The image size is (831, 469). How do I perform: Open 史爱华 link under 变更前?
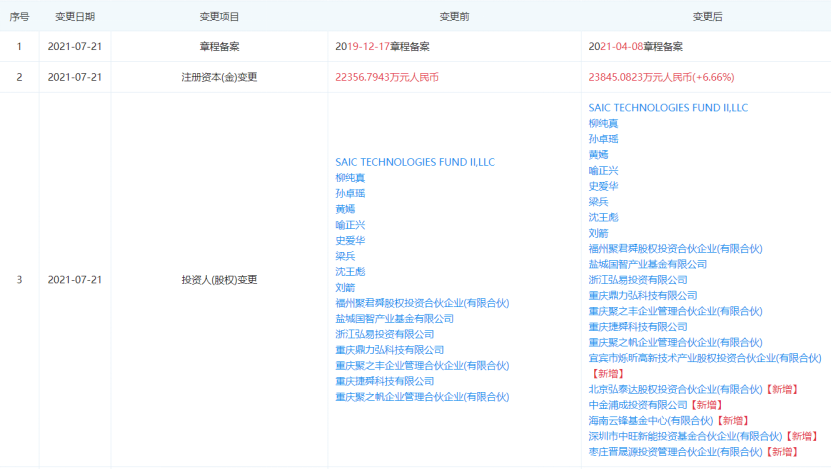point(350,240)
